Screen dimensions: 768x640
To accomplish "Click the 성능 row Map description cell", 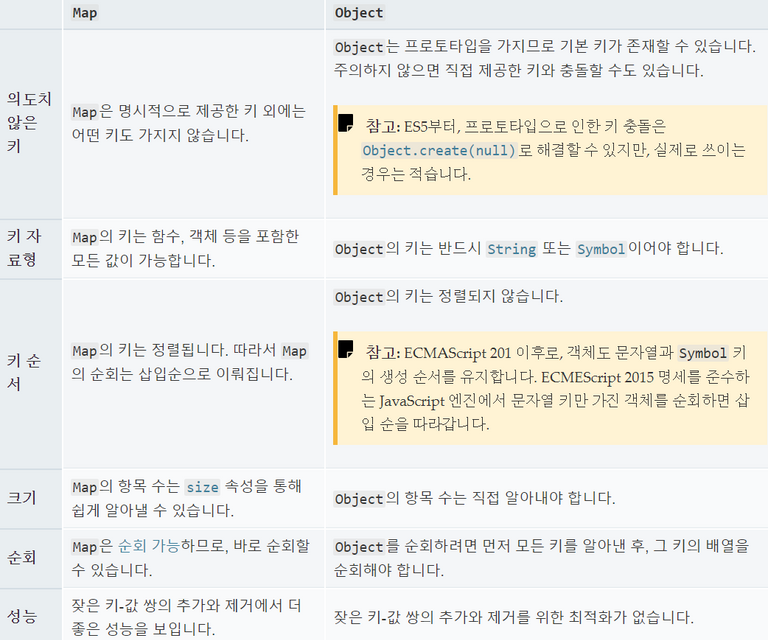I will click(193, 615).
